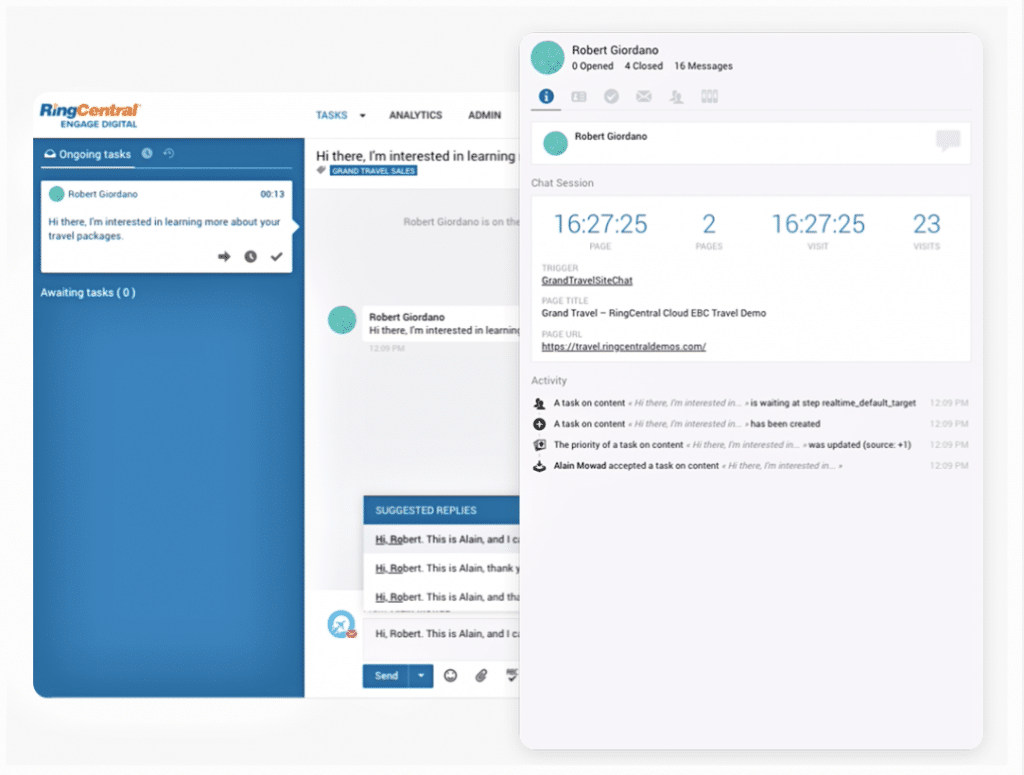Click the forward arrow on Robert Giordano's task
Viewport: 1024px width, 775px height.
[224, 257]
